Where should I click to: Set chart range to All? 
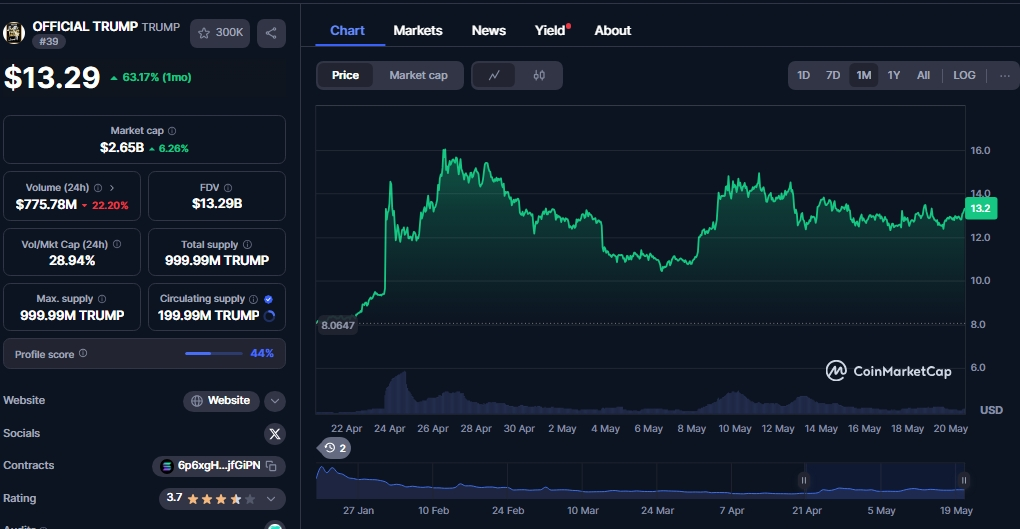923,75
